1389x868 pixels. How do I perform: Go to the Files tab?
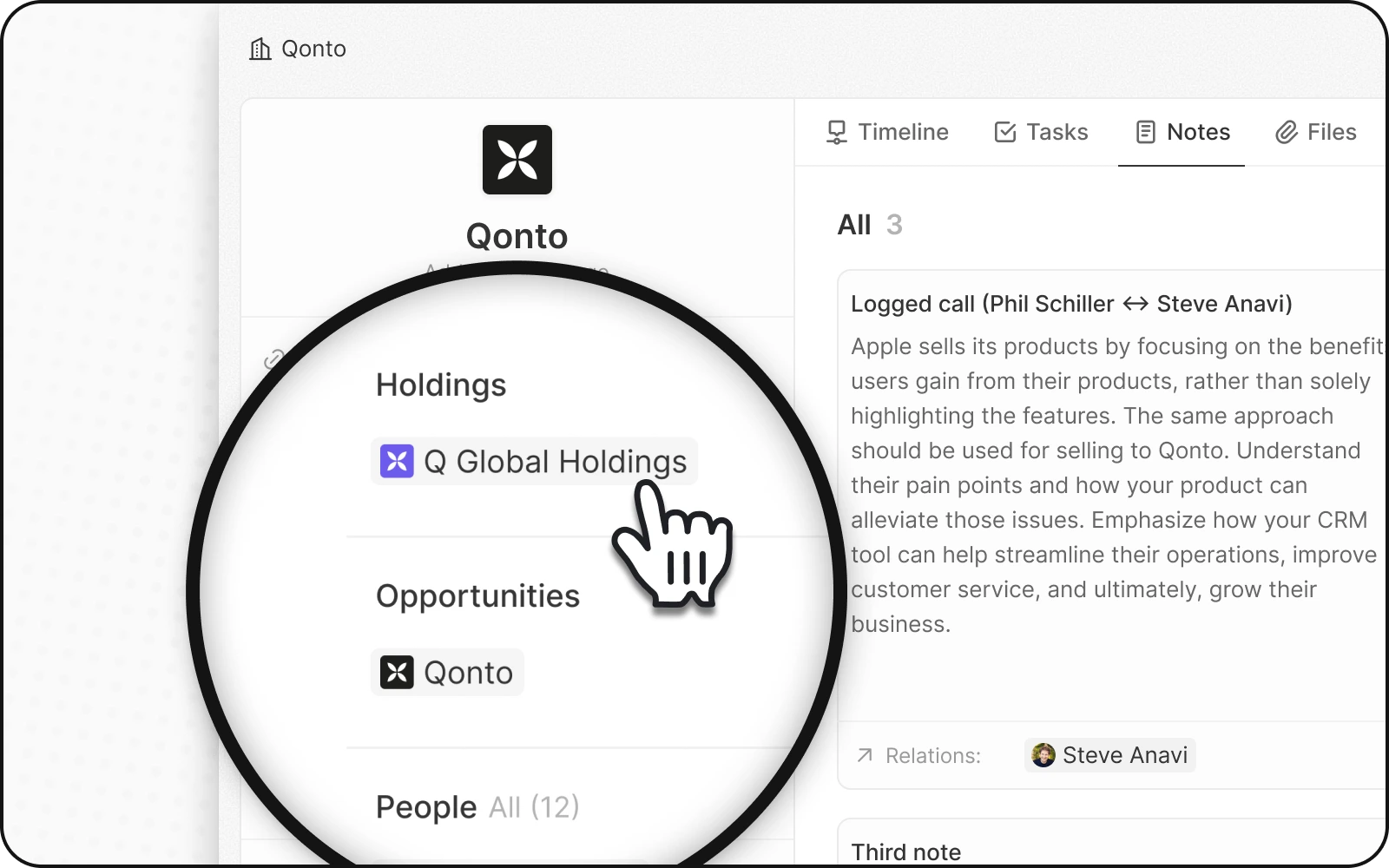(1331, 132)
